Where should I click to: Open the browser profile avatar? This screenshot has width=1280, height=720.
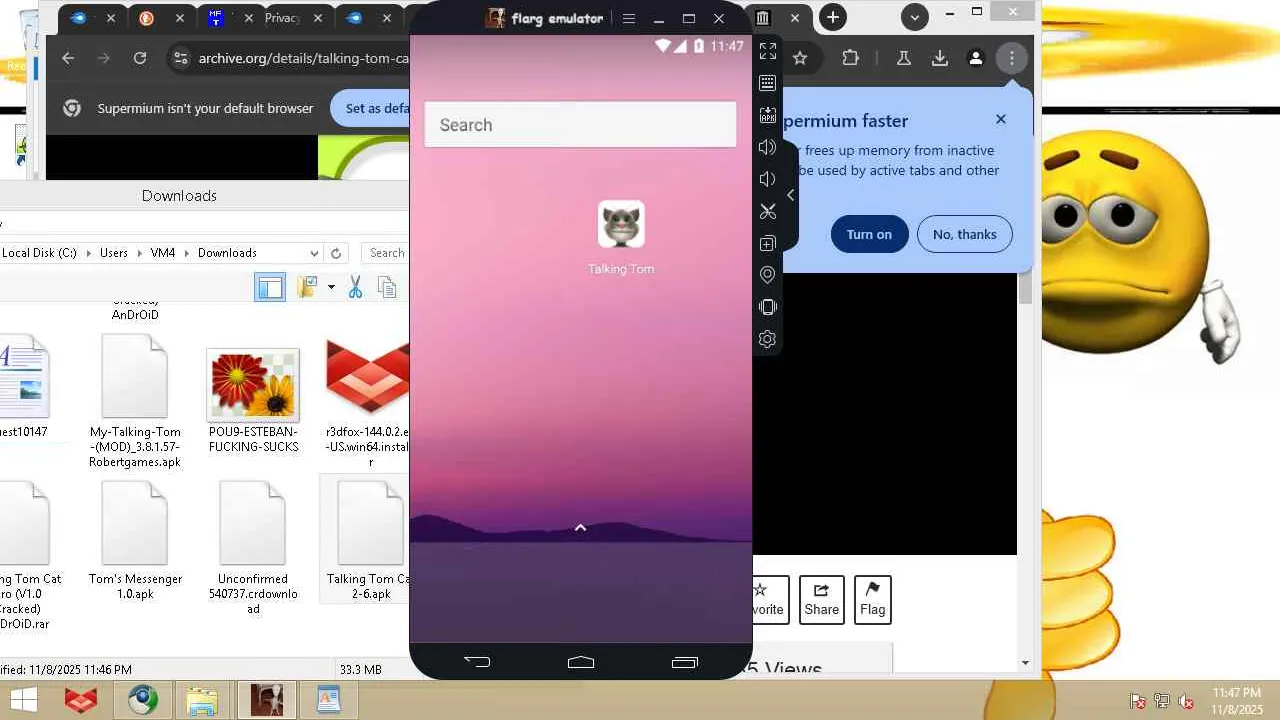coord(976,58)
